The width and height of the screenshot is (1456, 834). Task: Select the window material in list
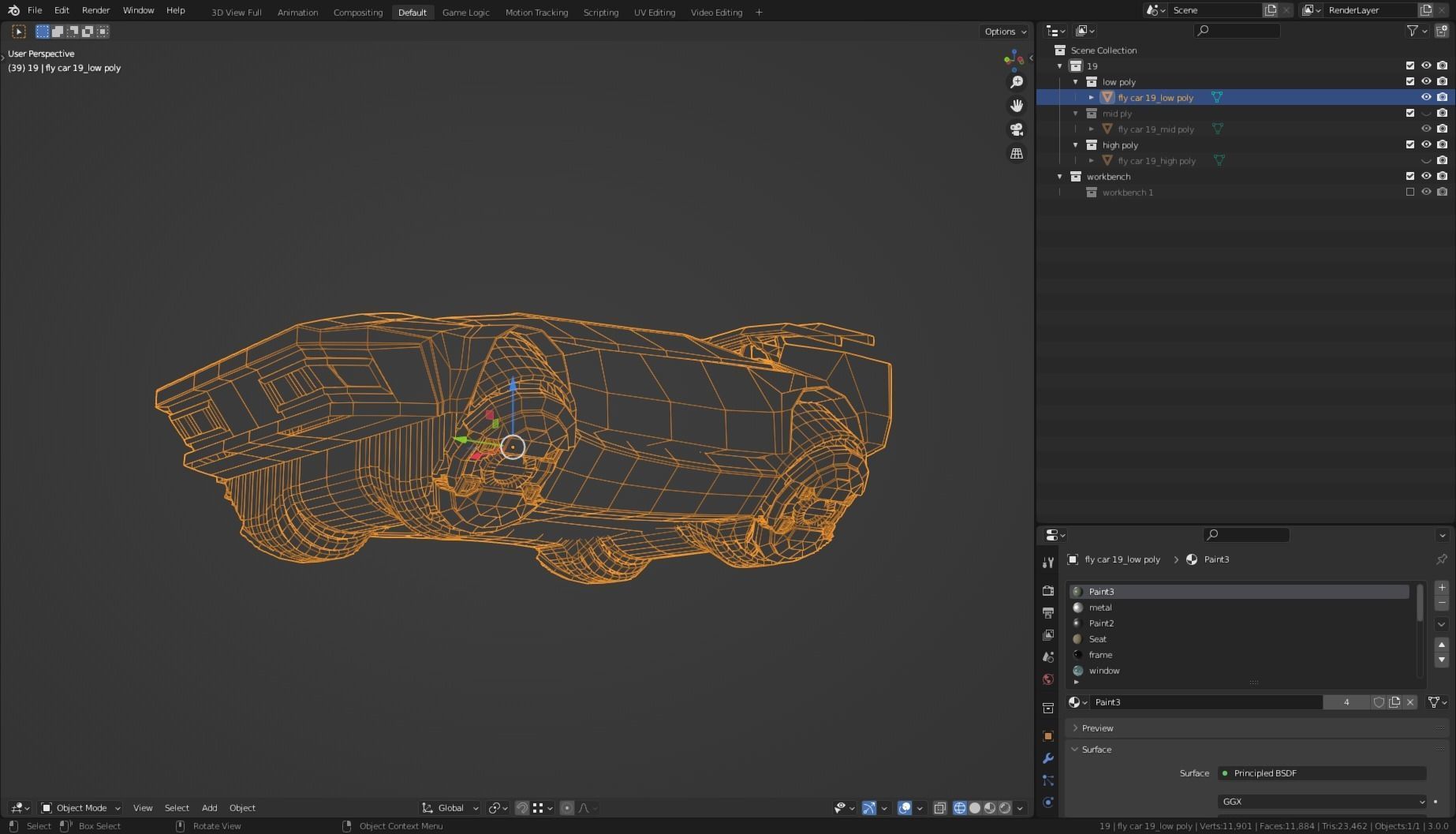(x=1104, y=671)
